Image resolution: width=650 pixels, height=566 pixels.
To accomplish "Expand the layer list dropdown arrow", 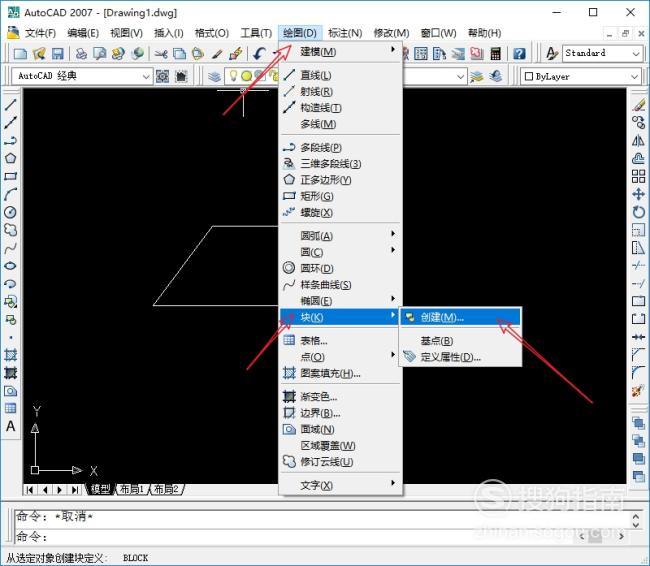I will (x=460, y=76).
